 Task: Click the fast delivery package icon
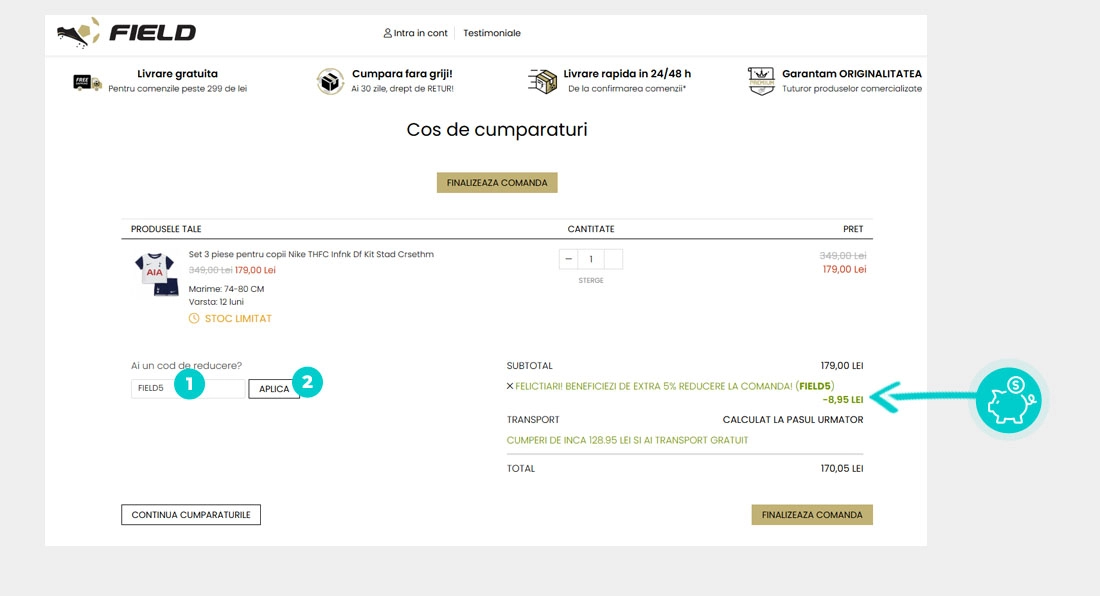click(542, 81)
